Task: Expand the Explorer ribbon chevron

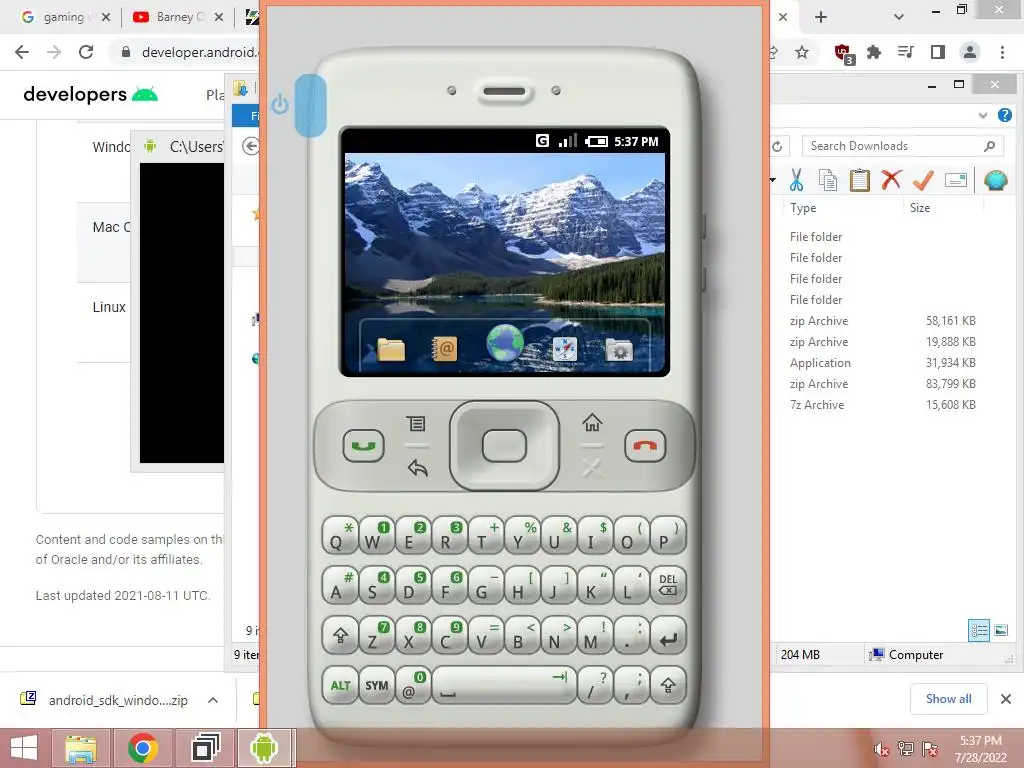Action: pyautogui.click(x=983, y=116)
